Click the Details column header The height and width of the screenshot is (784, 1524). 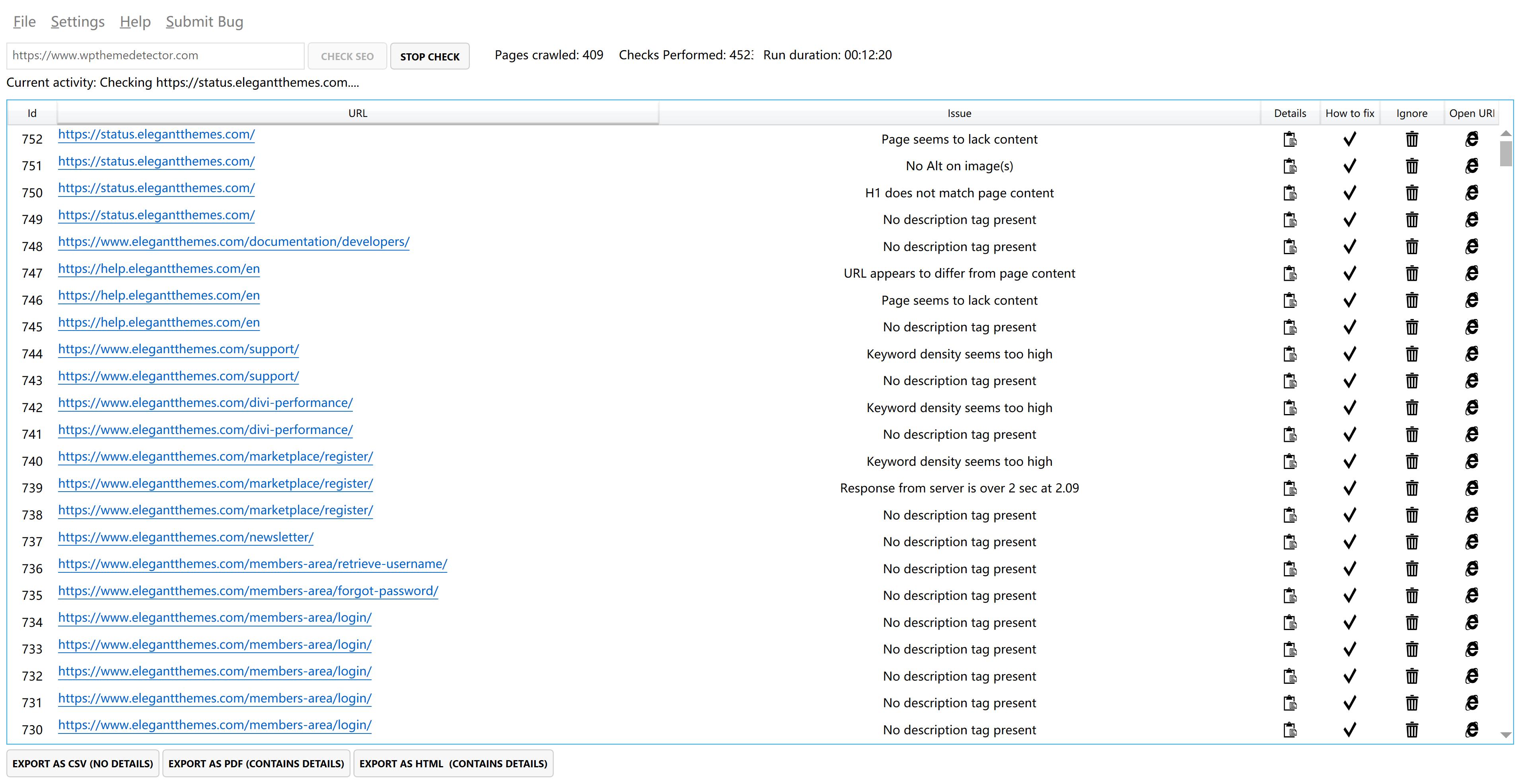pyautogui.click(x=1290, y=113)
